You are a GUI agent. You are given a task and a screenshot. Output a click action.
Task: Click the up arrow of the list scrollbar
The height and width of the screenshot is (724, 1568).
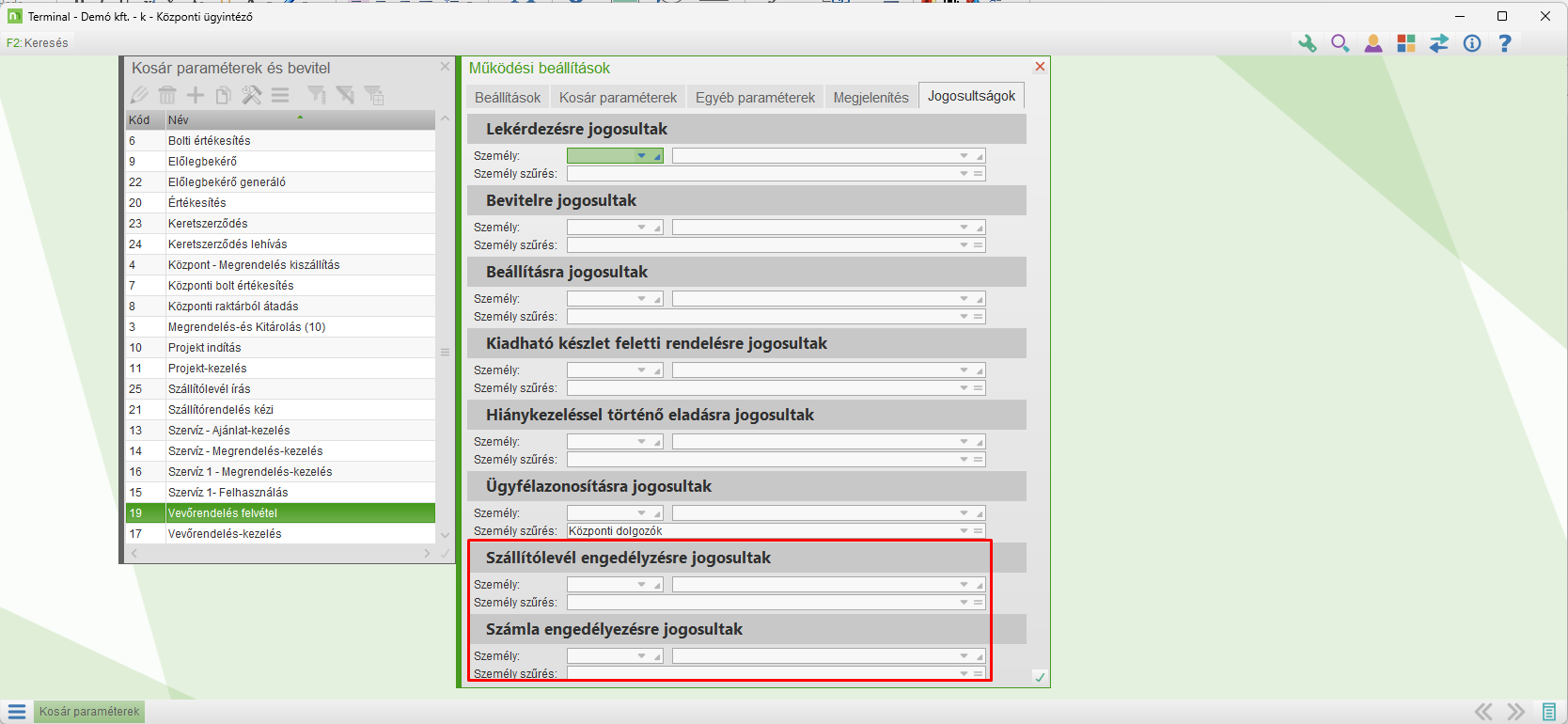446,119
